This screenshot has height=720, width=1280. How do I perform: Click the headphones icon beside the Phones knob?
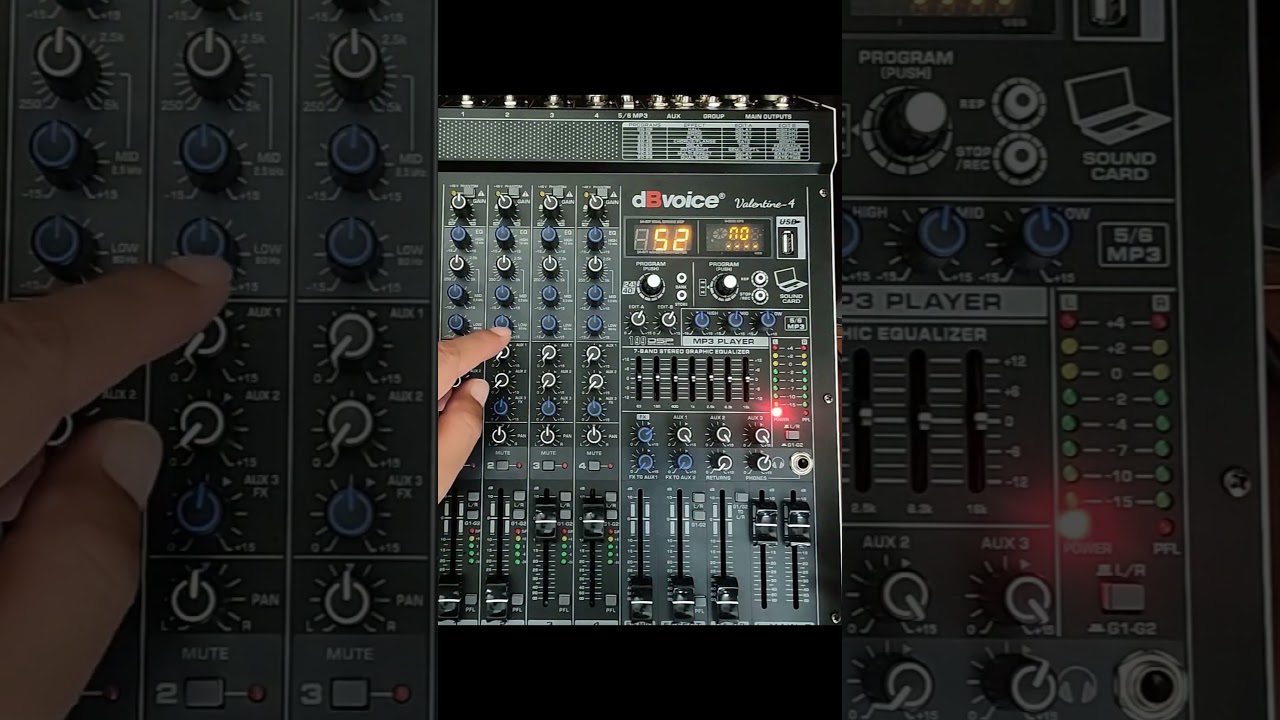[778, 464]
